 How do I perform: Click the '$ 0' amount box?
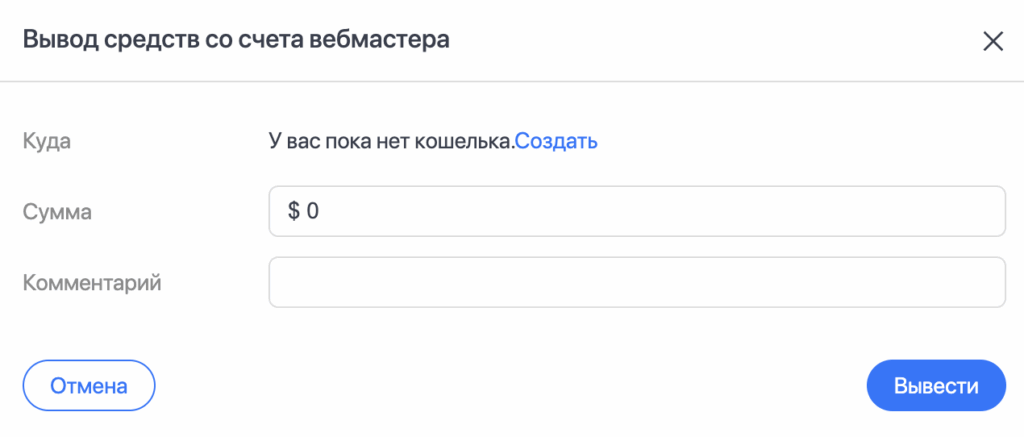pyautogui.click(x=636, y=211)
